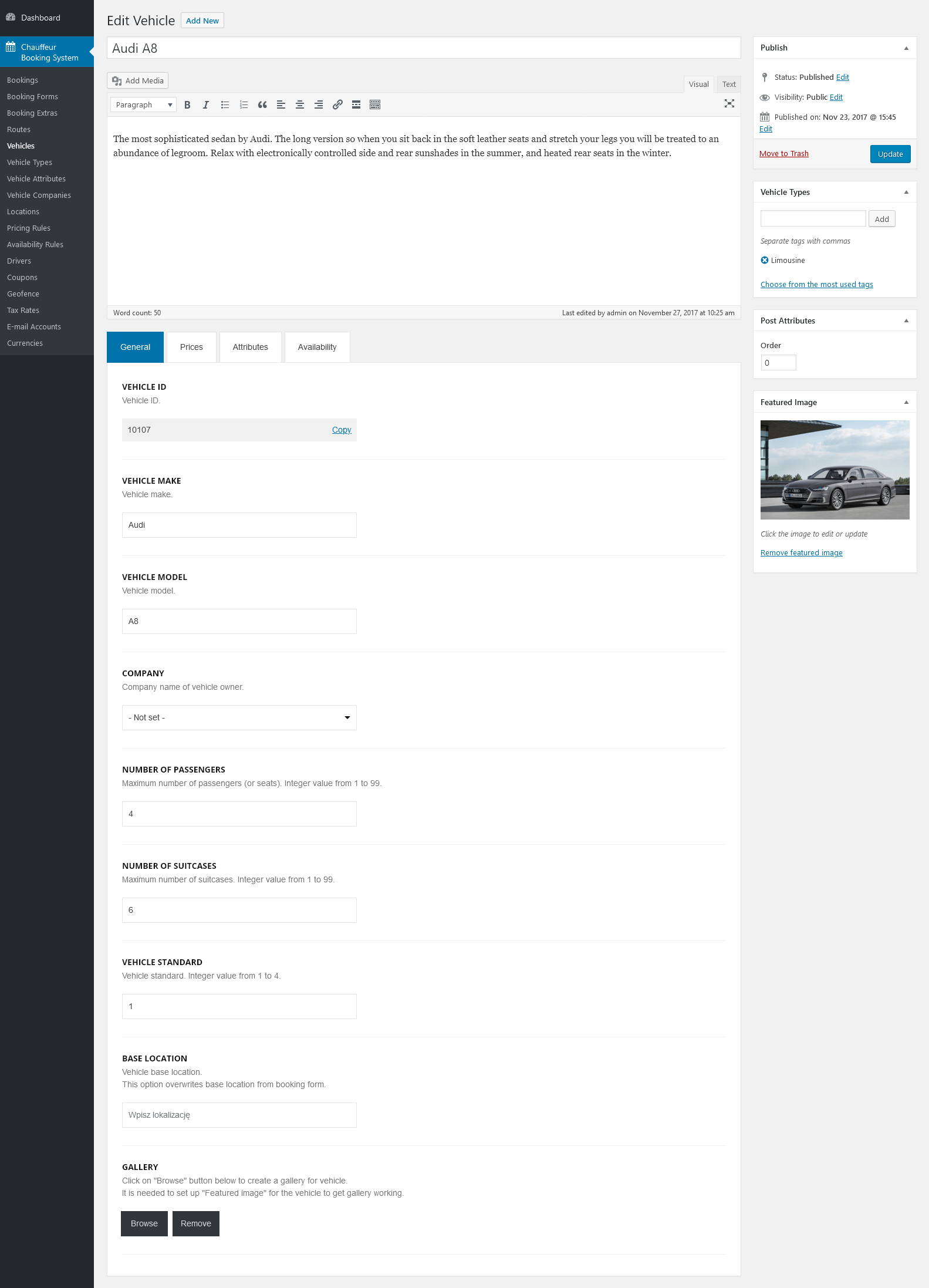
Task: Click the insert link icon
Action: pyautogui.click(x=337, y=105)
